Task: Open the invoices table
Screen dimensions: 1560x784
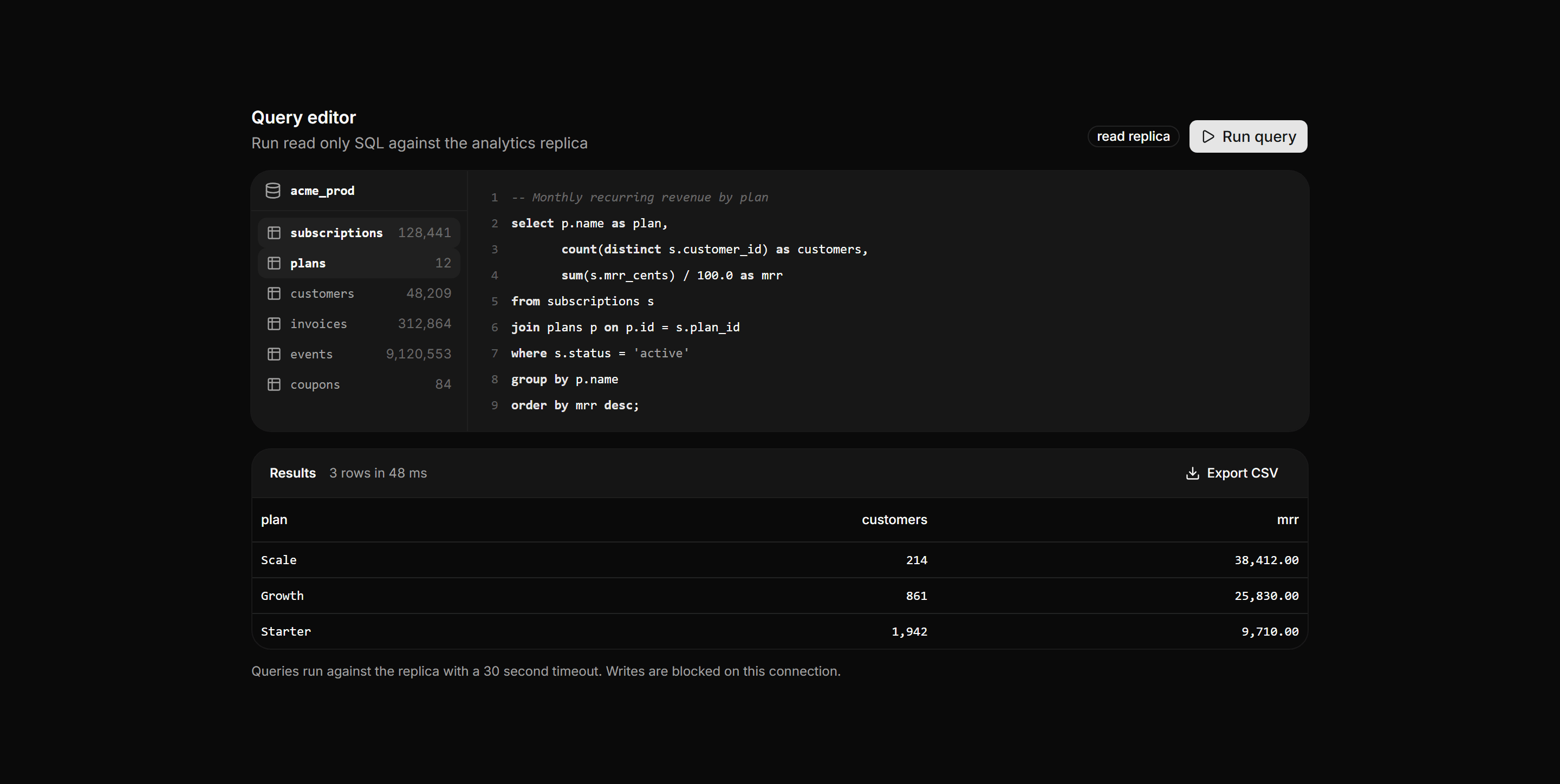Action: pyautogui.click(x=359, y=323)
